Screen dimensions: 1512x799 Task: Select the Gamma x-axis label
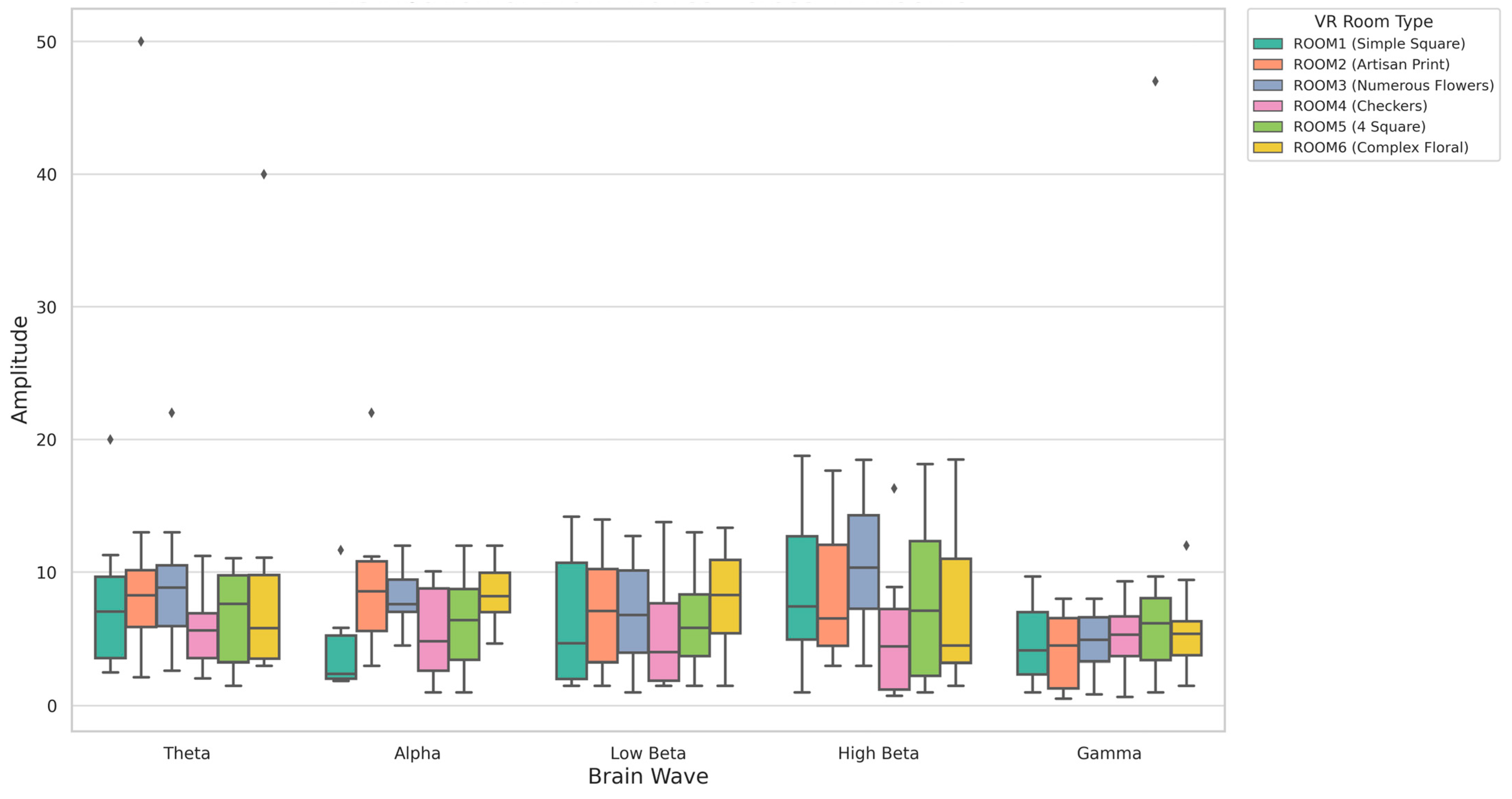(x=1109, y=753)
